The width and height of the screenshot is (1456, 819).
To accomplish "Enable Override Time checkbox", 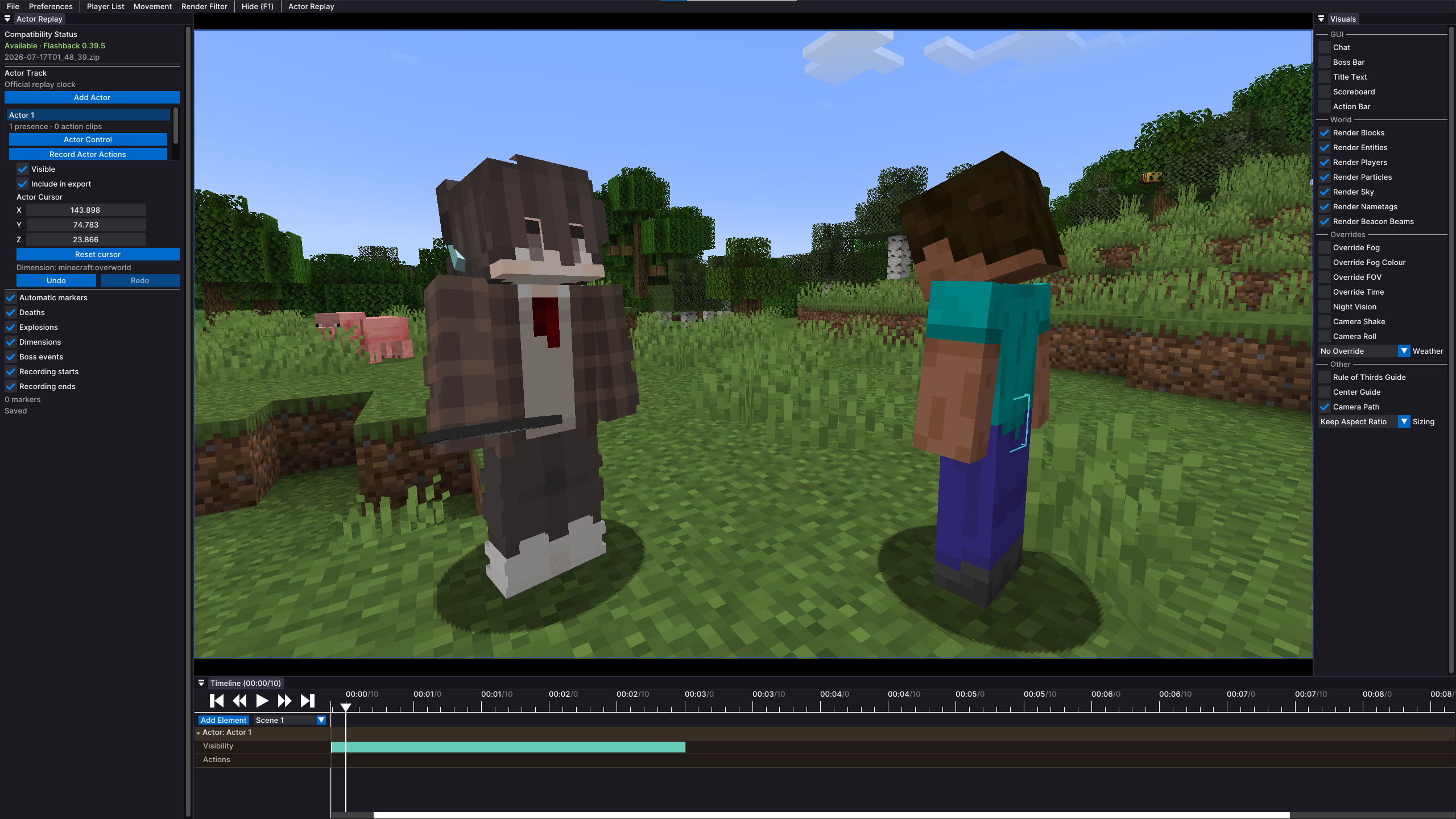I will click(1325, 292).
